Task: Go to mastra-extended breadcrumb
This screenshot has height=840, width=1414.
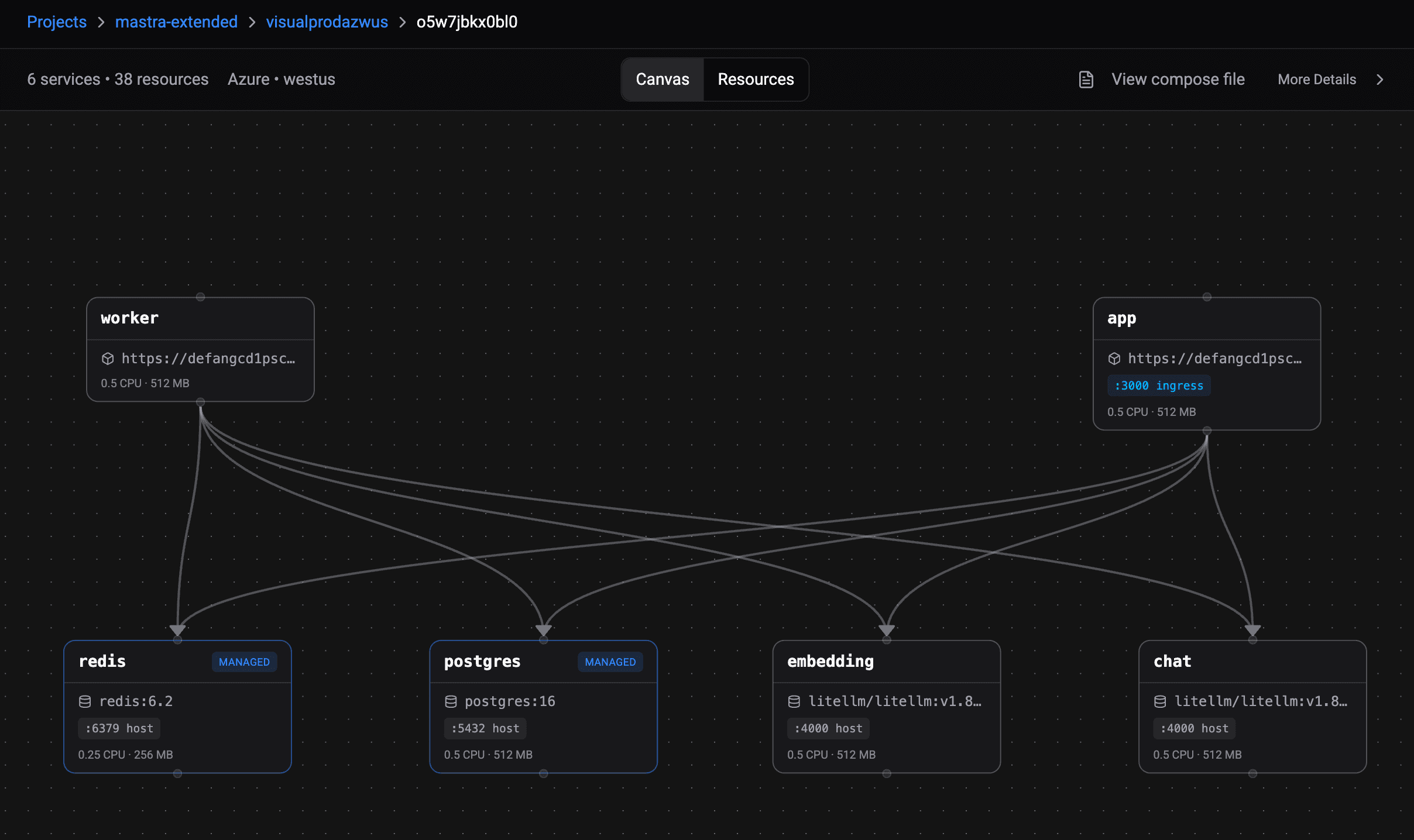Action: (176, 22)
